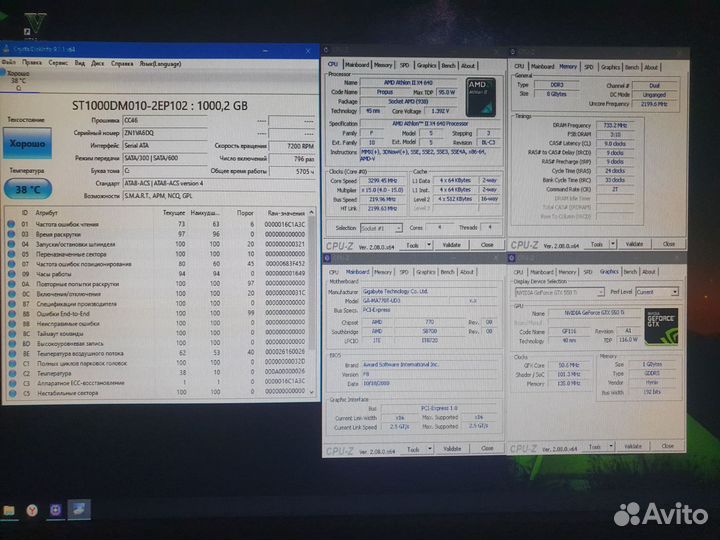This screenshot has width=720, height=540.
Task: Open the Диск menu in CrystalDiskInfo
Action: [97, 63]
